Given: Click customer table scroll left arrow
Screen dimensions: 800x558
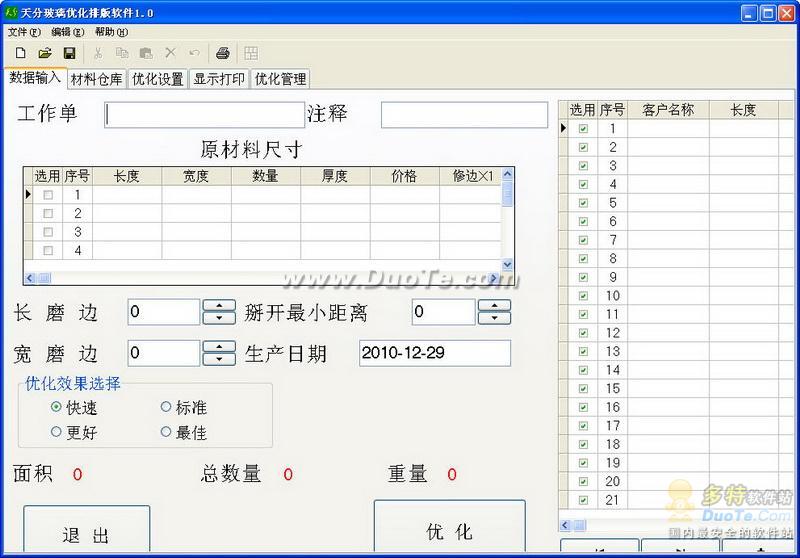Looking at the screenshot, I should pos(565,525).
